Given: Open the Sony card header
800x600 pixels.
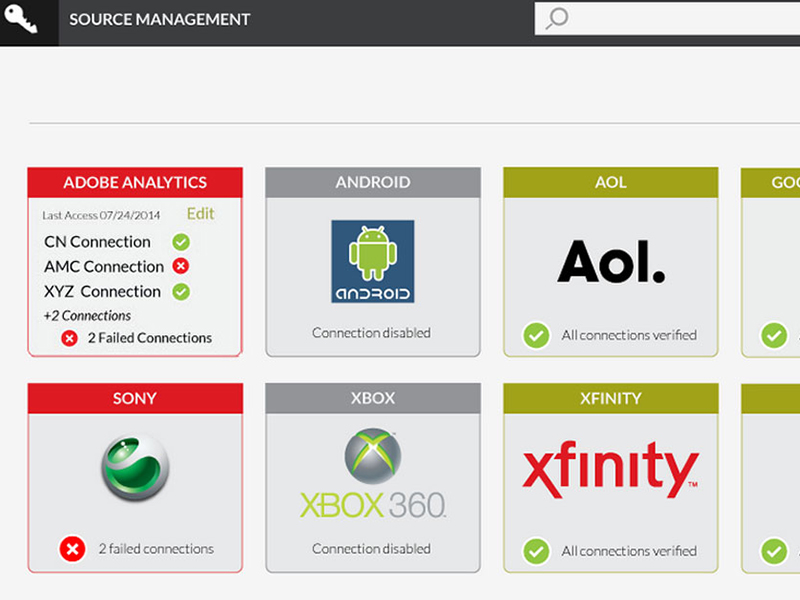Looking at the screenshot, I should [x=135, y=398].
